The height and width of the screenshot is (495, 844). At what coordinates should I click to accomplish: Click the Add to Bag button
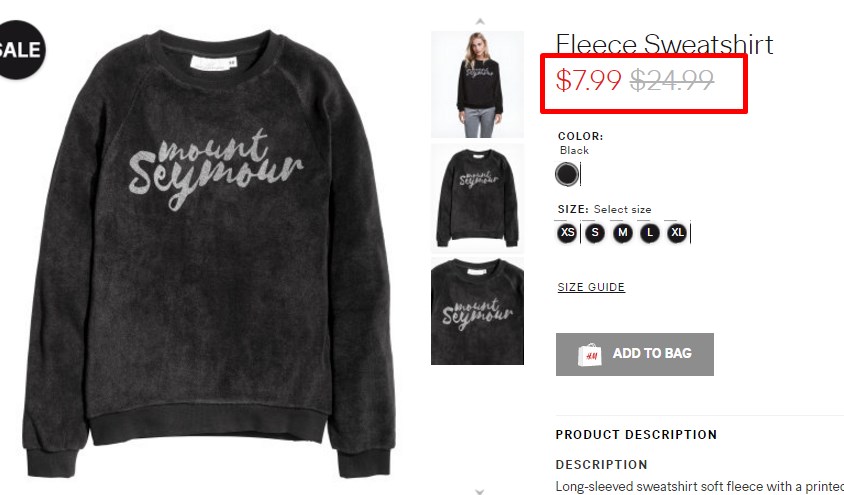[635, 354]
